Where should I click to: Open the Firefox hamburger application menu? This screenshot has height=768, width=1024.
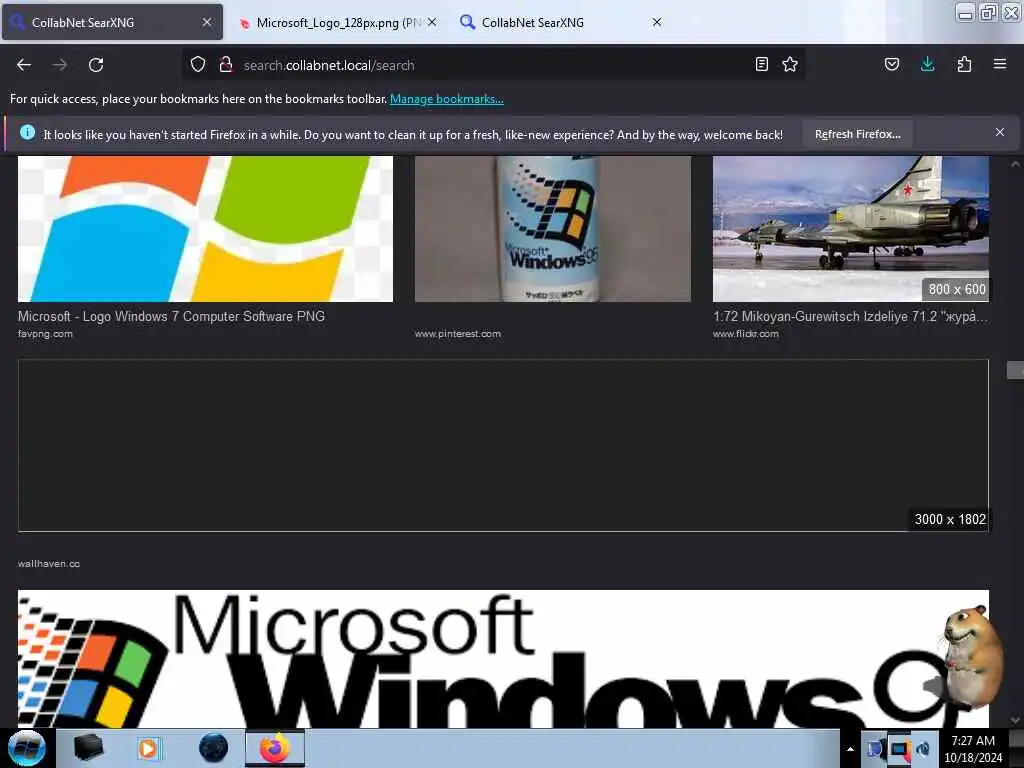pos(1000,64)
